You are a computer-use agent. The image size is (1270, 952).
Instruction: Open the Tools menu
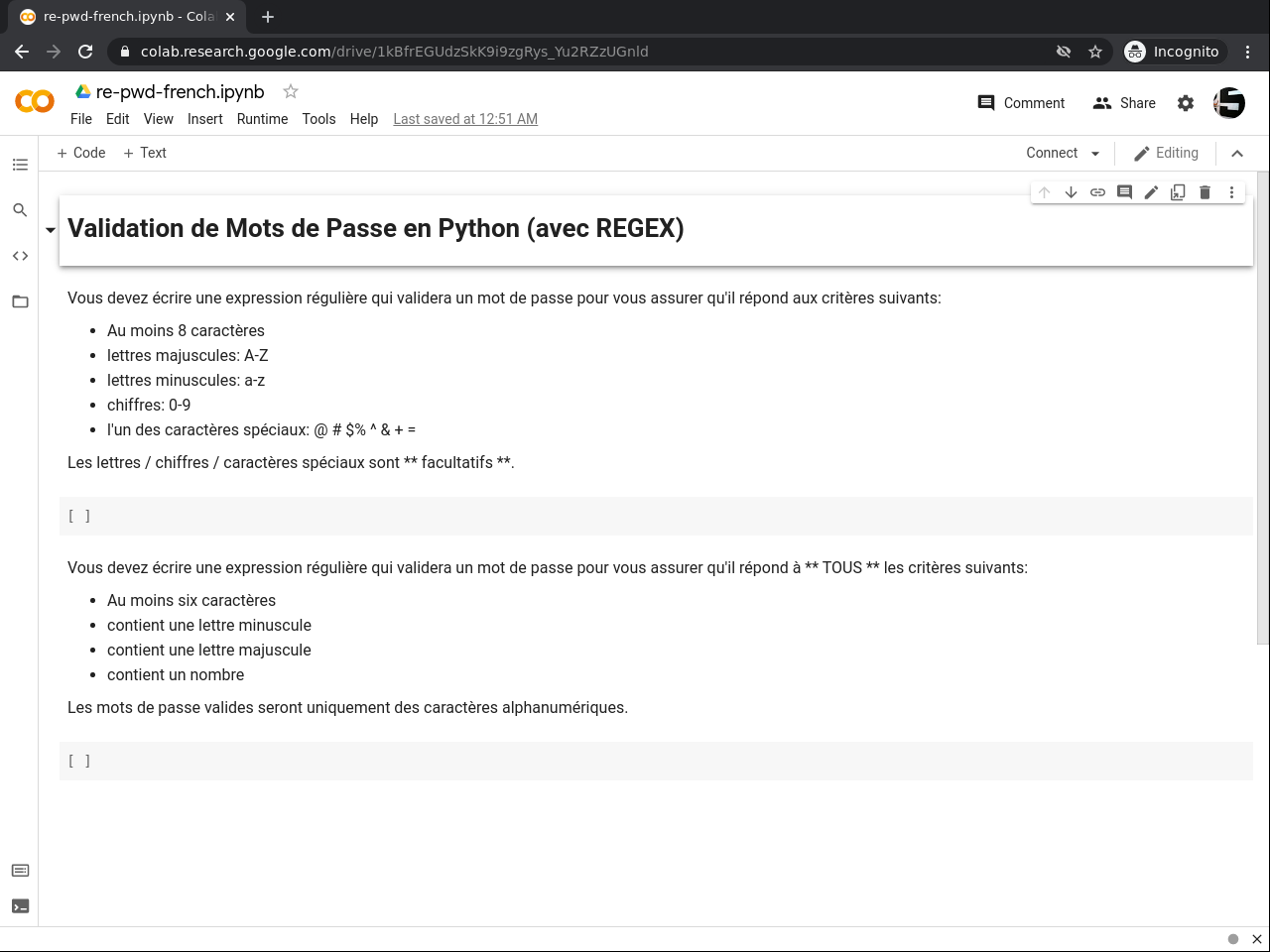318,119
